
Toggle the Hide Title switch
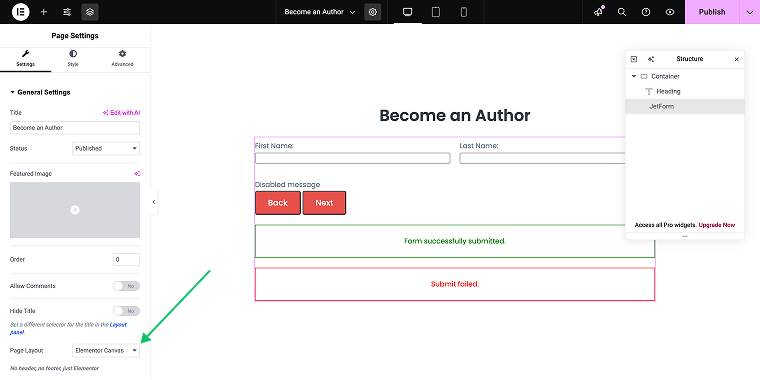[127, 311]
